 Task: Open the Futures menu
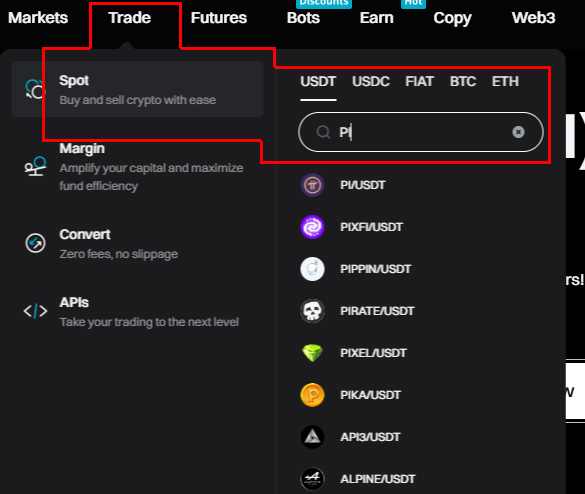pyautogui.click(x=219, y=18)
